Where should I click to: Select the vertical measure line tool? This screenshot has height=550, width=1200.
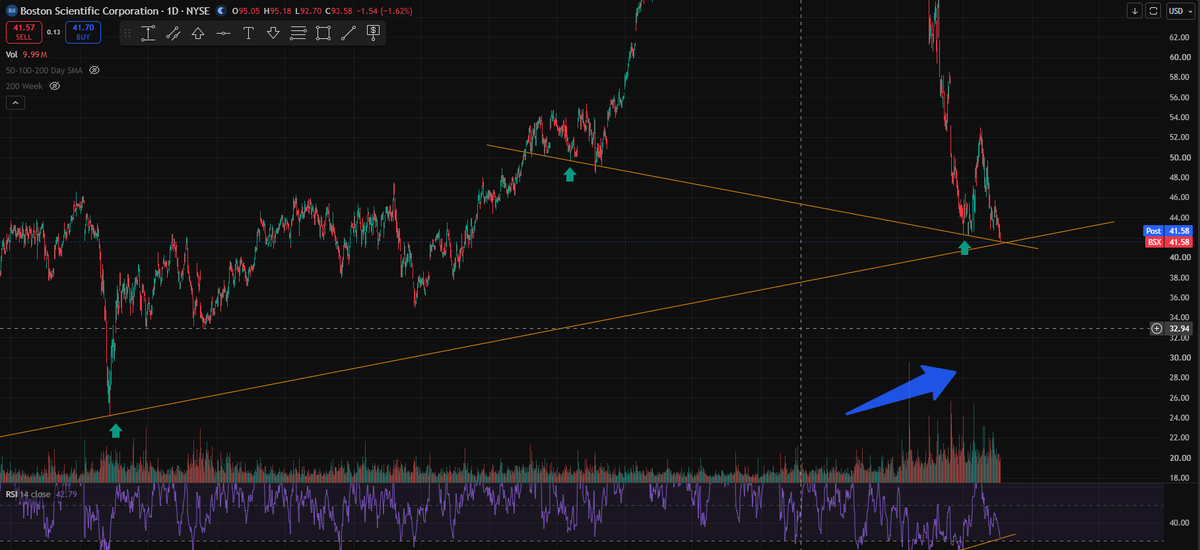[148, 33]
